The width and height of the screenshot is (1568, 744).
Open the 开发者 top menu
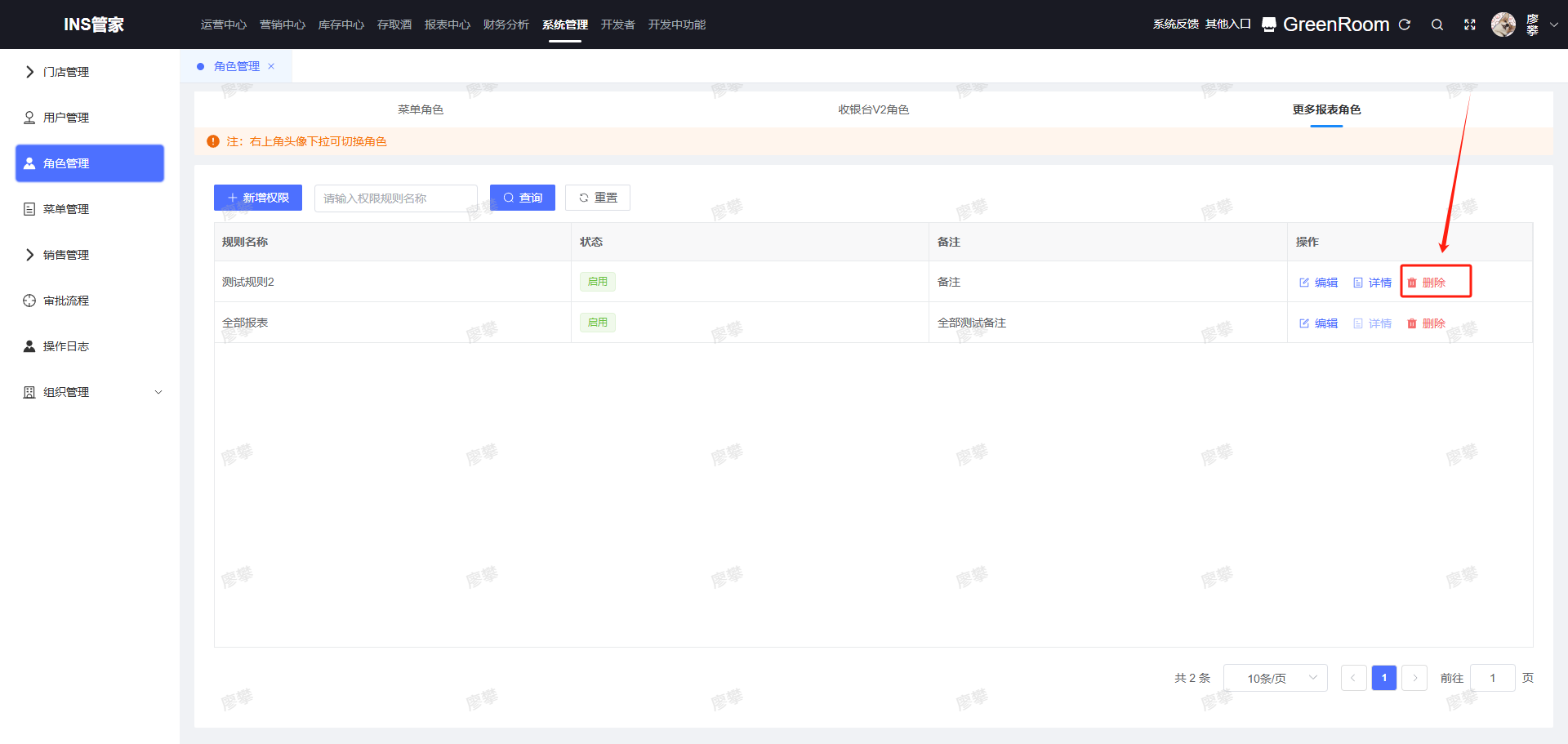click(x=618, y=25)
